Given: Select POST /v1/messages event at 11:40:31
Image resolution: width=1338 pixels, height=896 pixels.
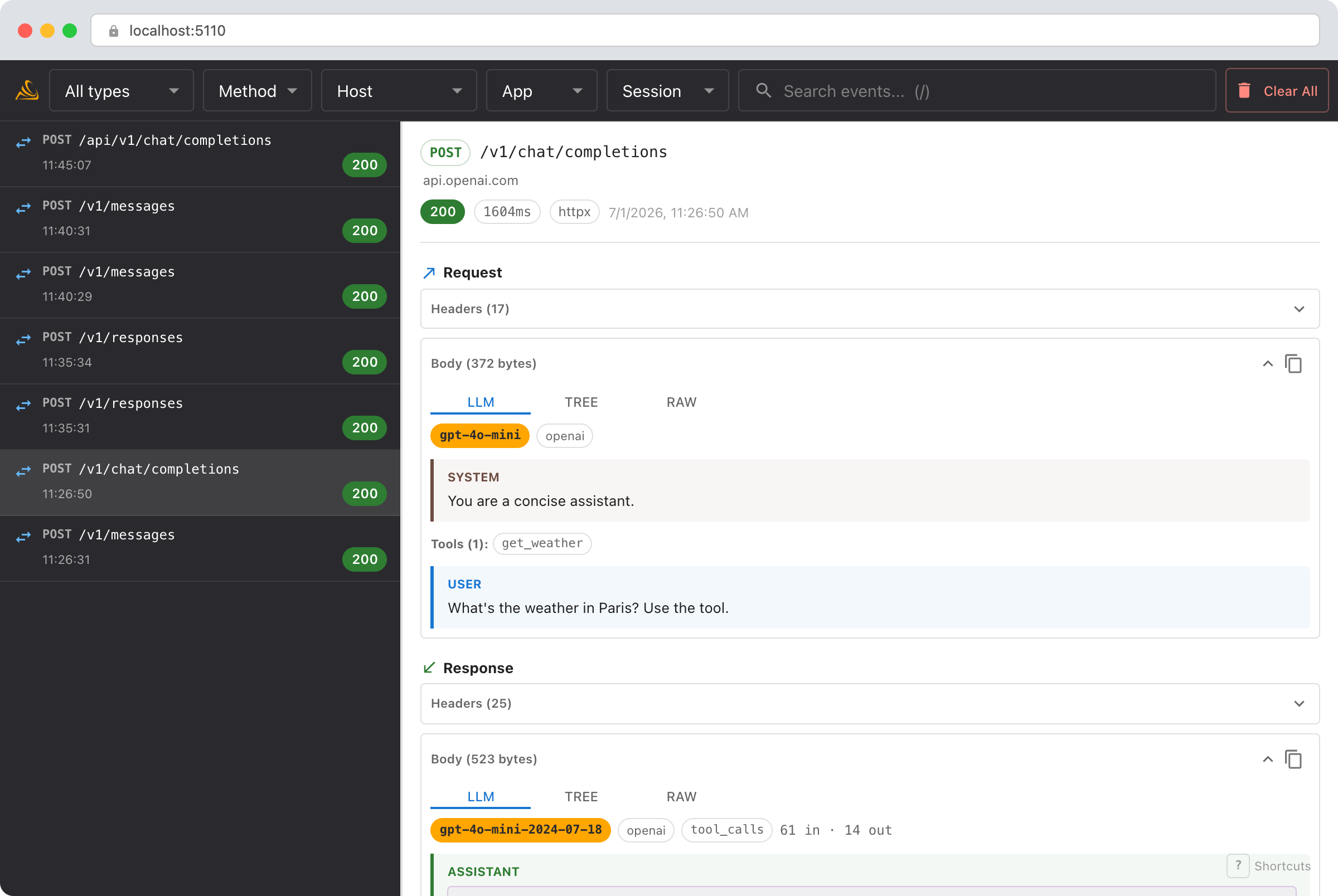Looking at the screenshot, I should 200,220.
